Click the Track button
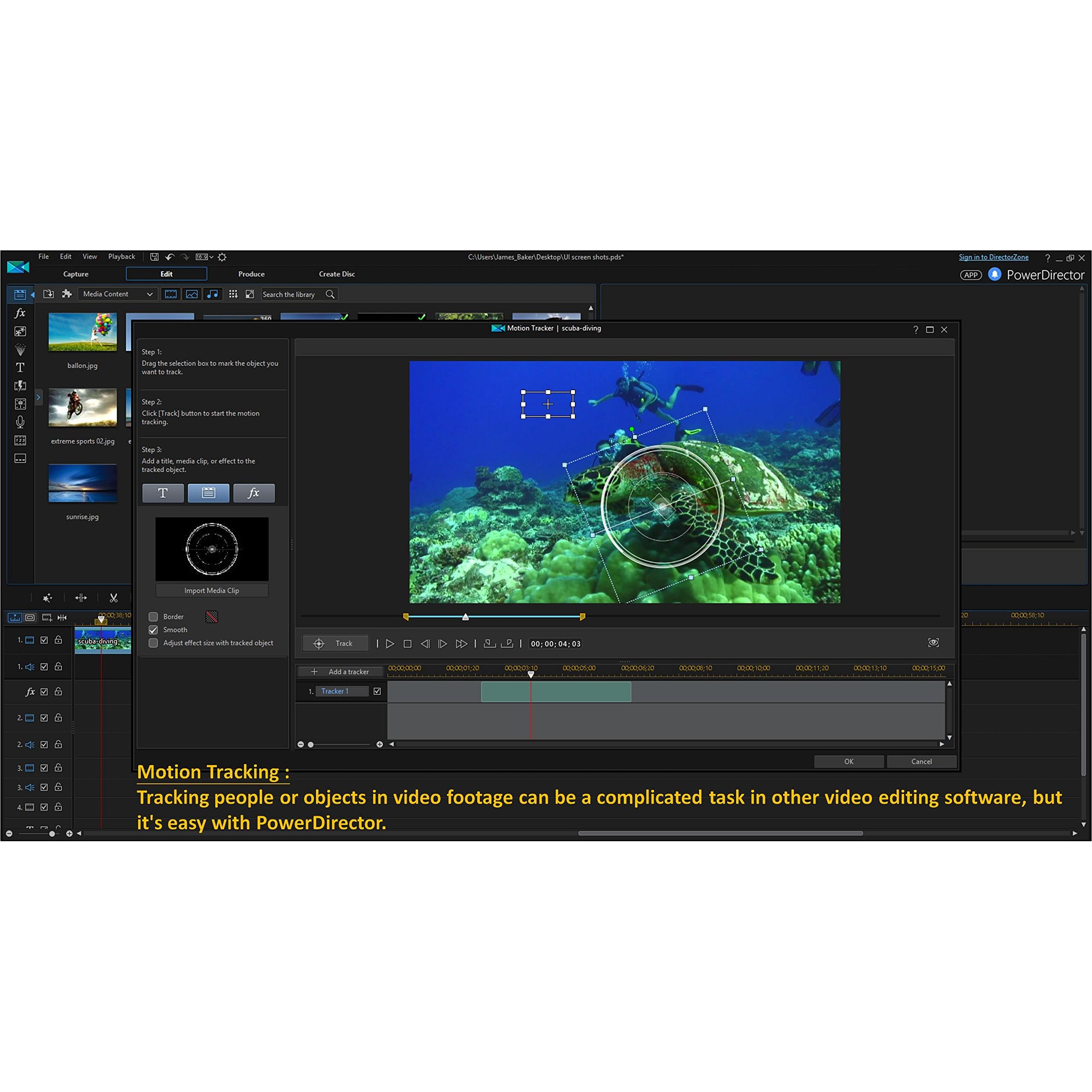Viewport: 1092px width, 1092px height. [335, 643]
